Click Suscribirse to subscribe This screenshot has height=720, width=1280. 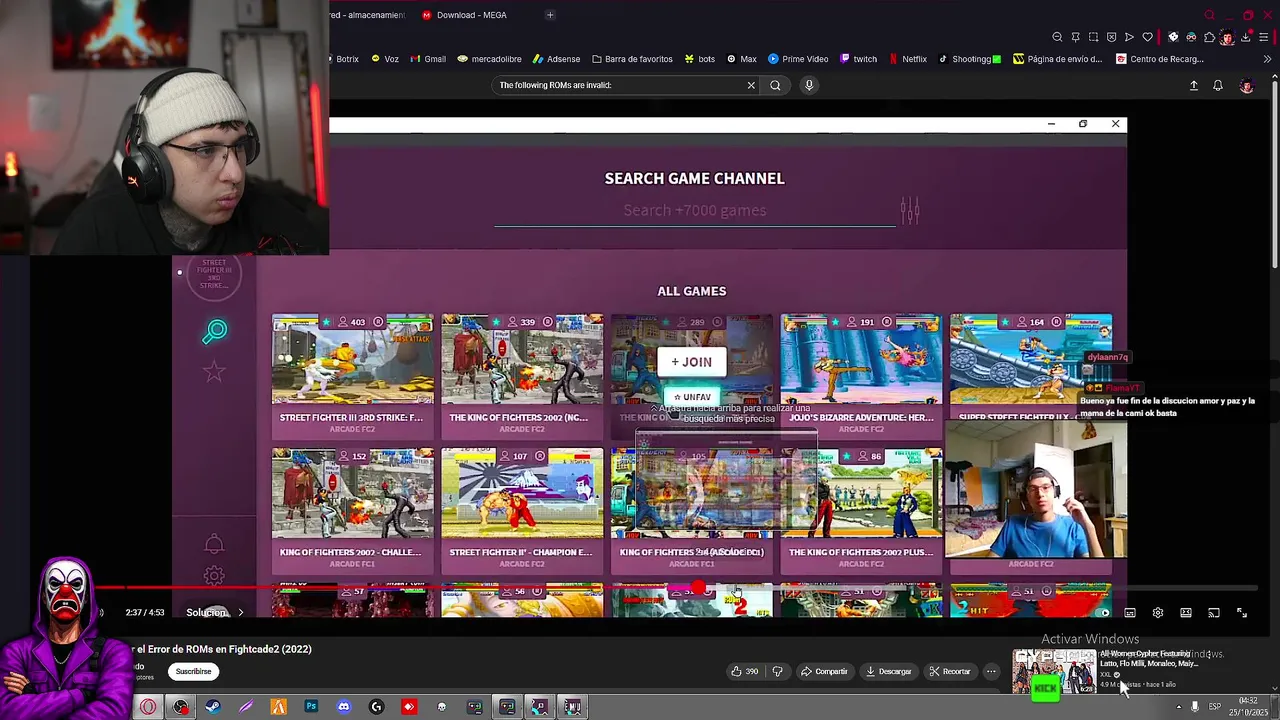(x=194, y=671)
